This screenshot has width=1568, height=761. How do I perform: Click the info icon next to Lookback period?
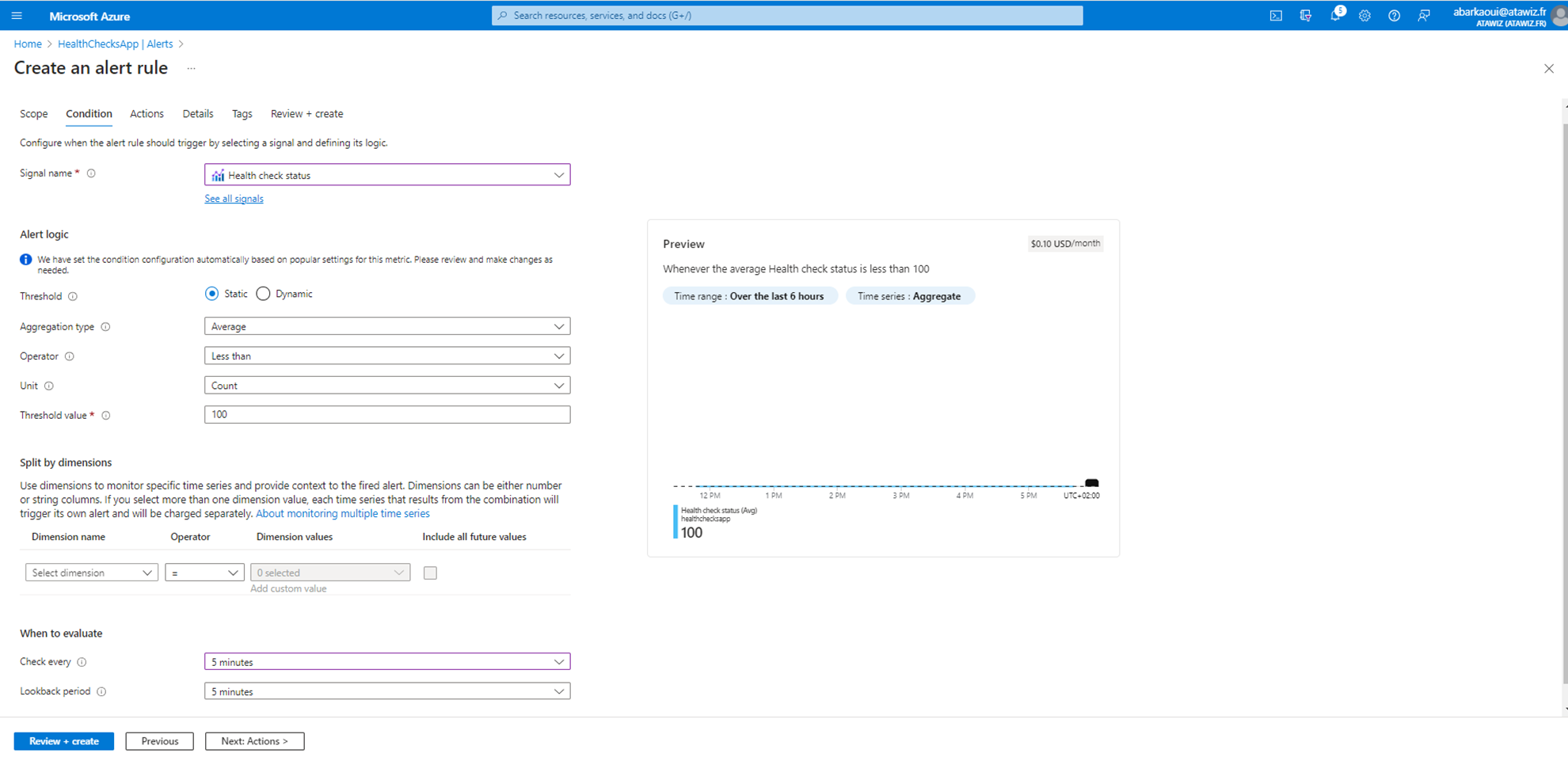pos(101,692)
